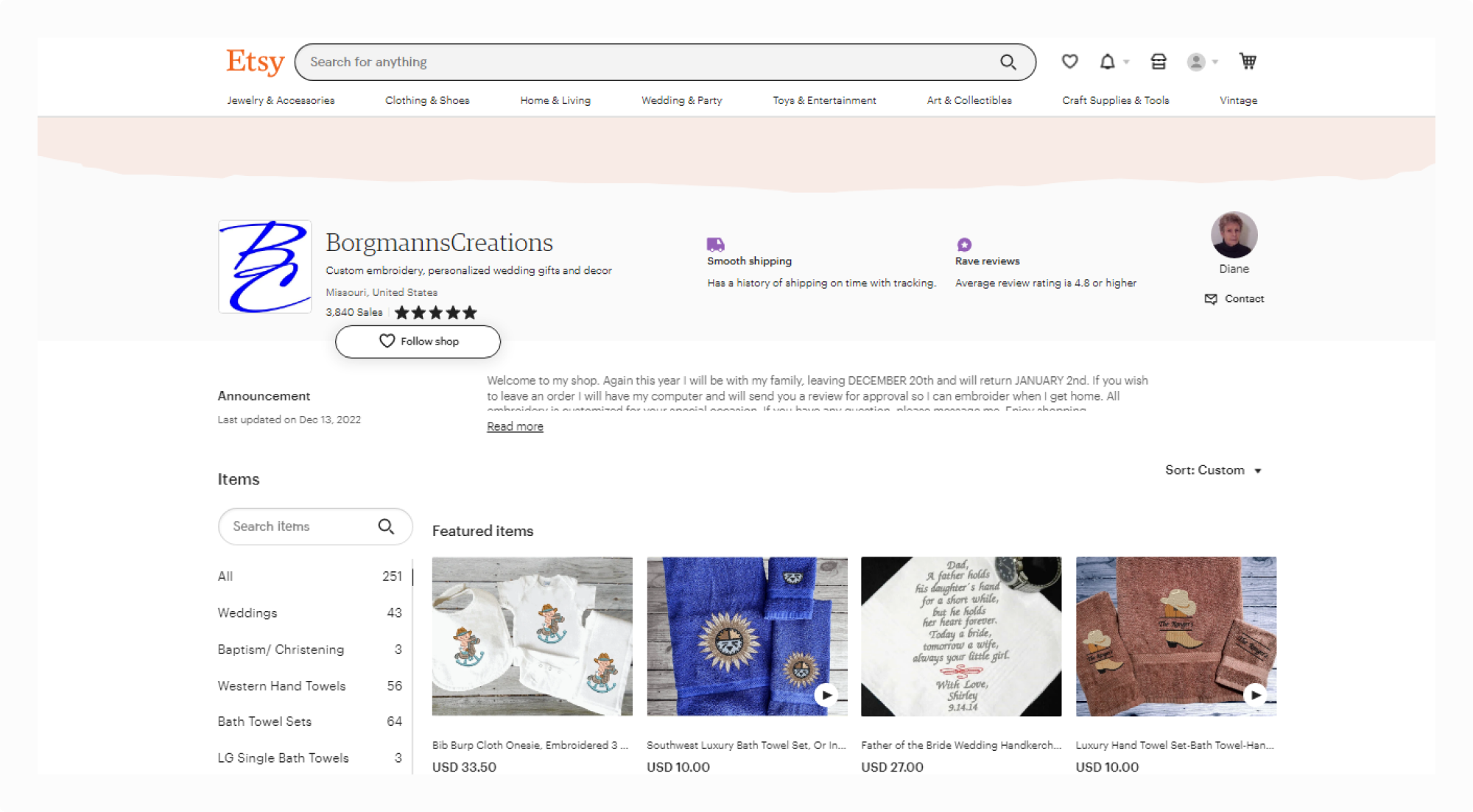Click the Follow shop button
Image resolution: width=1473 pixels, height=812 pixels.
click(x=418, y=342)
